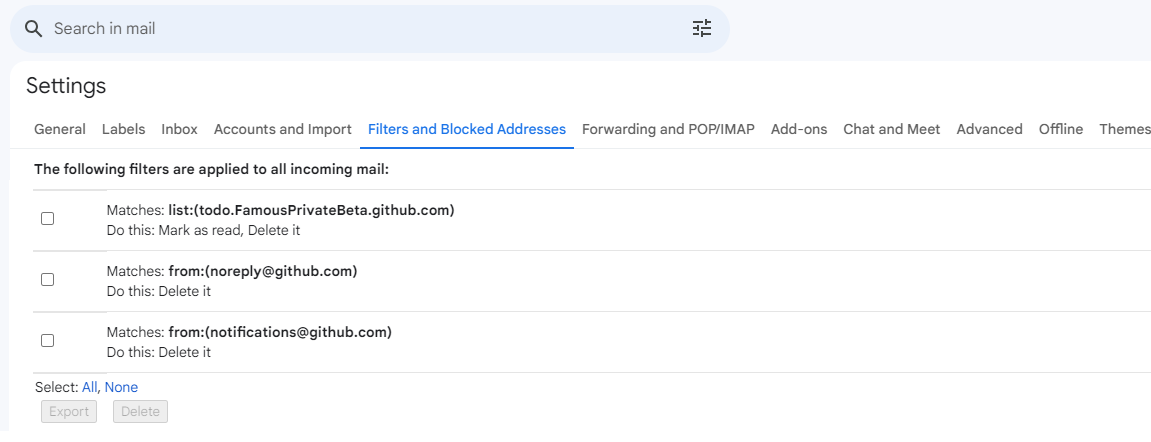
Task: Click the All select link
Action: tap(89, 387)
